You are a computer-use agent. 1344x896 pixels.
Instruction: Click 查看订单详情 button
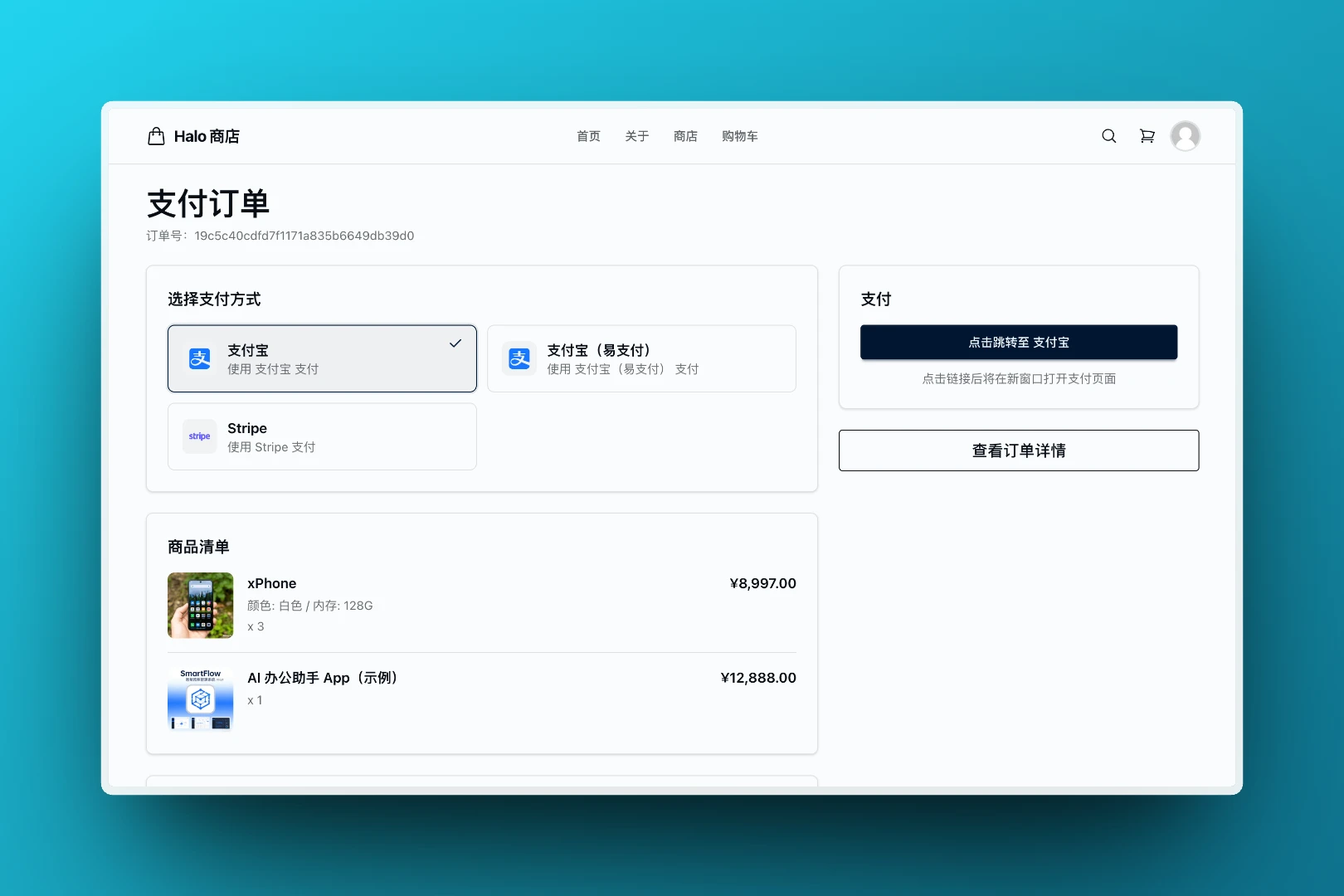click(1019, 450)
